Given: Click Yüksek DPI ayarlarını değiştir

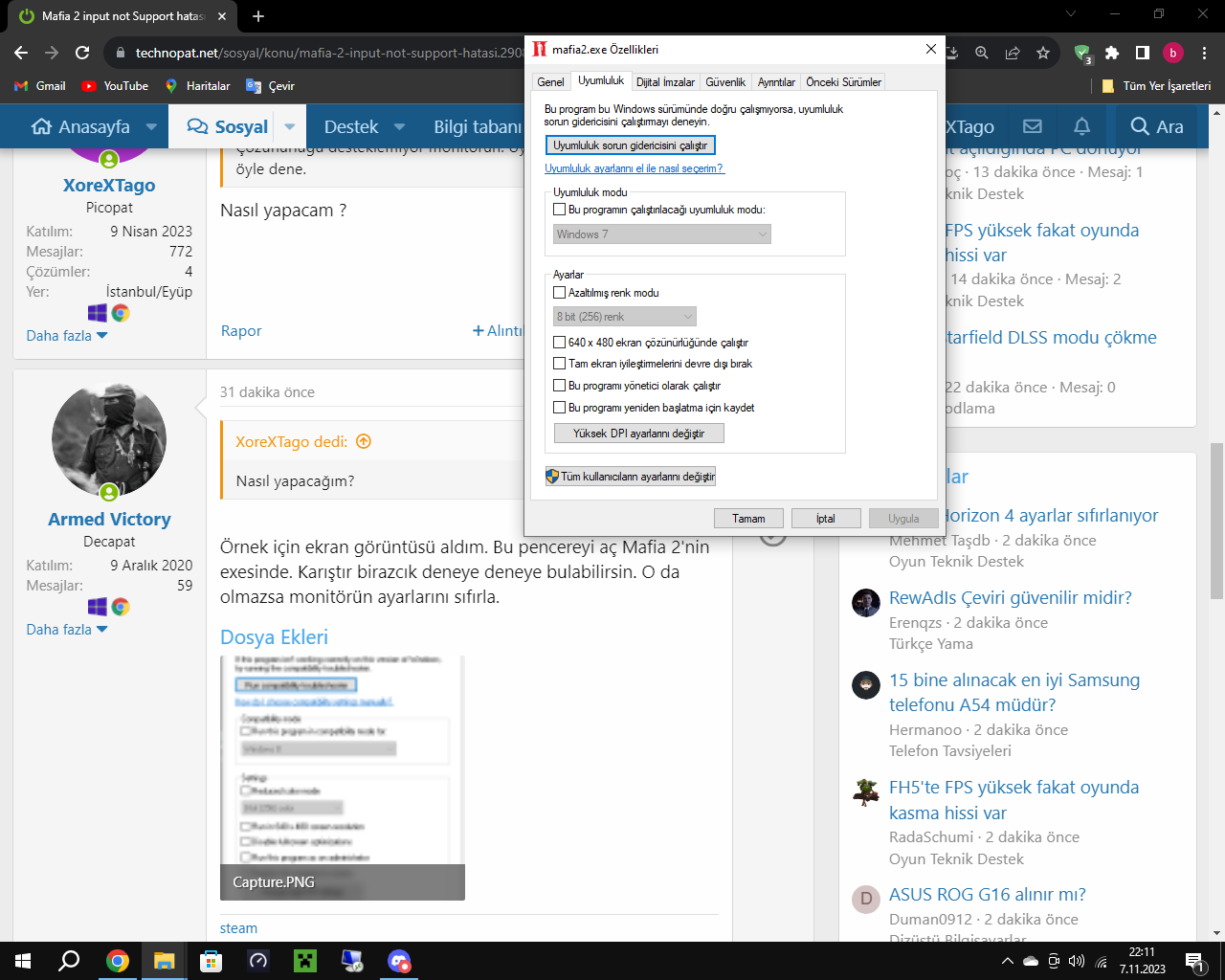Looking at the screenshot, I should [639, 434].
